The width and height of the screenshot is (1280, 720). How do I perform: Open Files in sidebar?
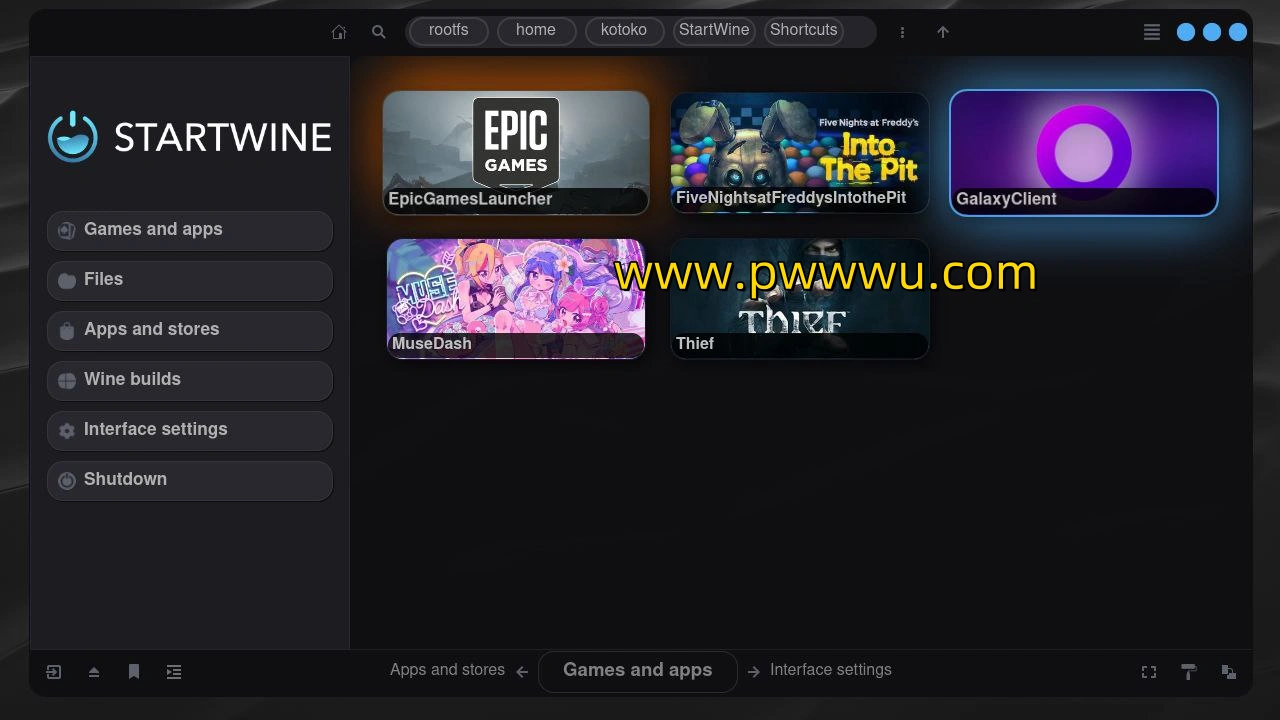point(189,280)
